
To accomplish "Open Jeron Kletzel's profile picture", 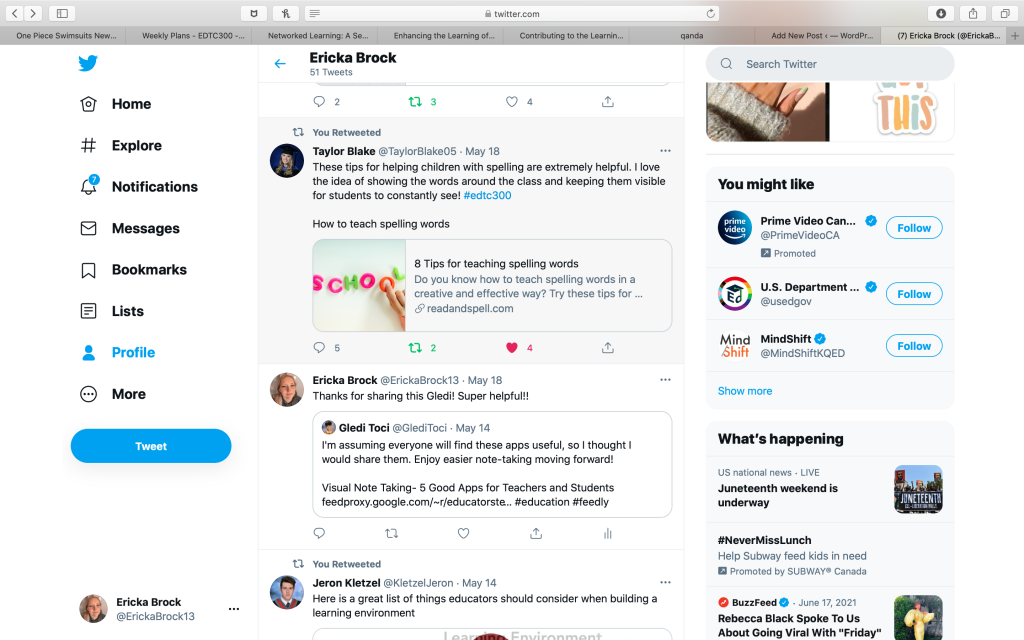I will pos(287,592).
